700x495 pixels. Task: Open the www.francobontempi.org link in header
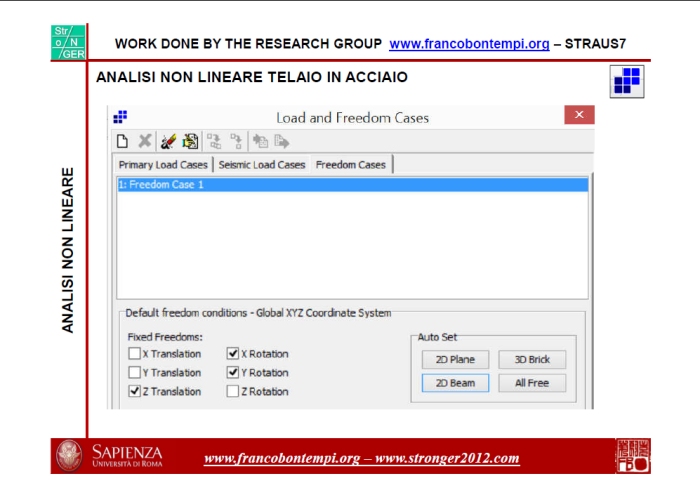point(469,44)
